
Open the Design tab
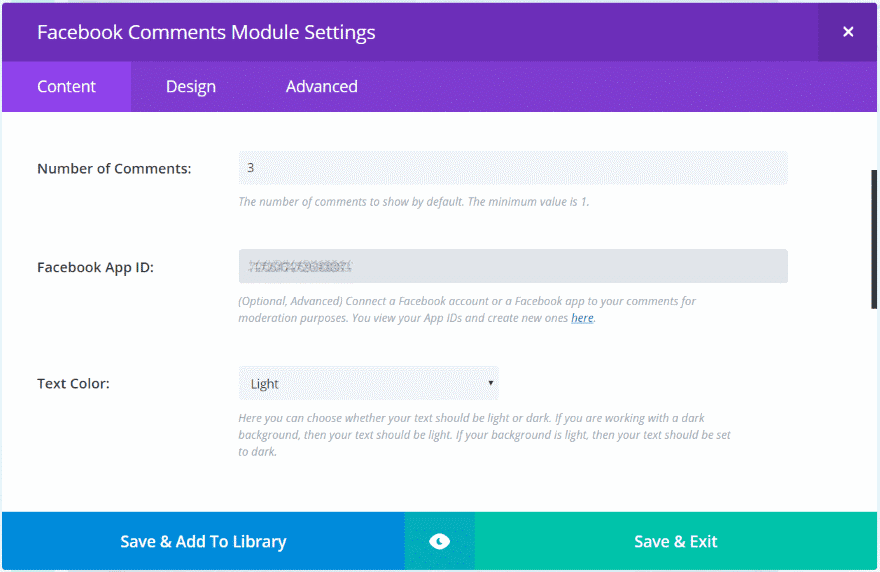coord(191,86)
